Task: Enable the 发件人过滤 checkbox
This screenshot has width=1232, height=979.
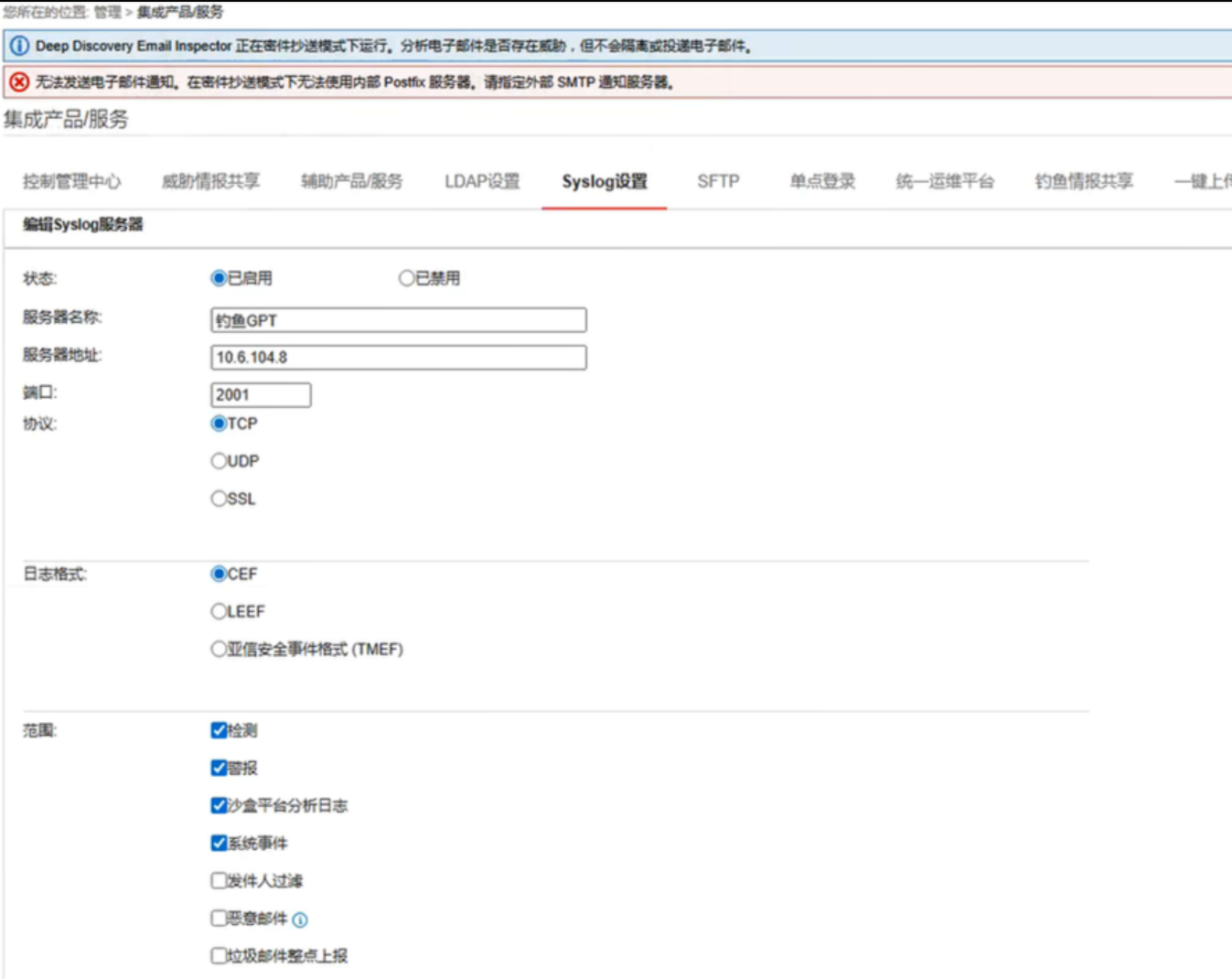Action: (219, 880)
